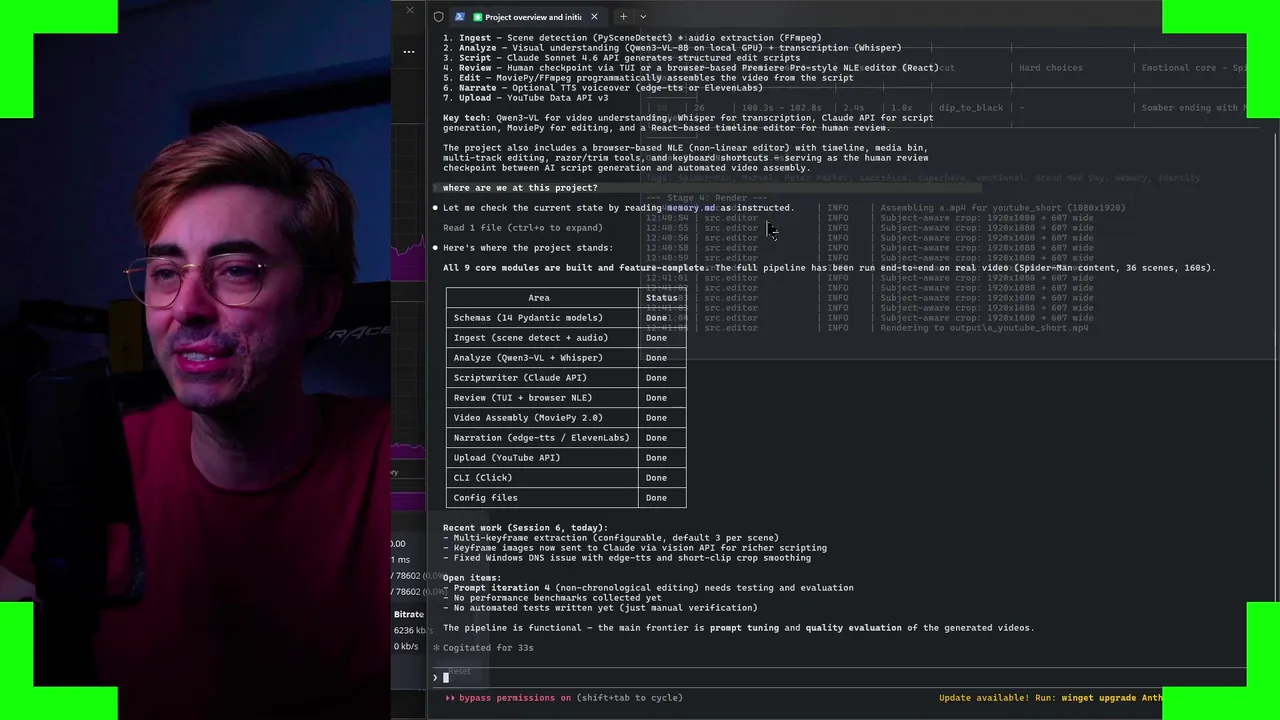
Task: Click the 'Config files' table cell
Action: [542, 498]
